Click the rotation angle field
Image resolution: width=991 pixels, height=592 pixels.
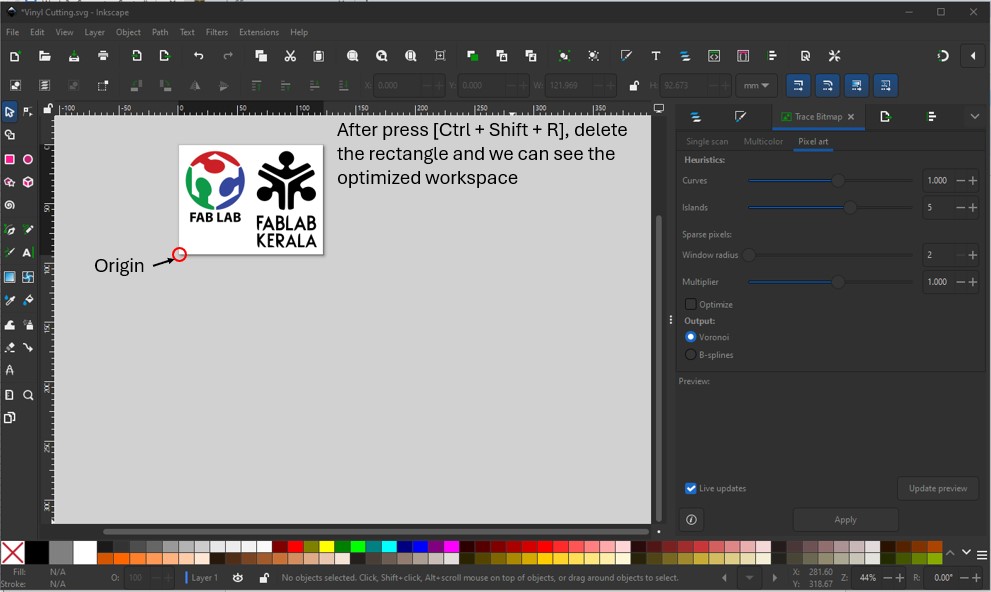point(942,577)
